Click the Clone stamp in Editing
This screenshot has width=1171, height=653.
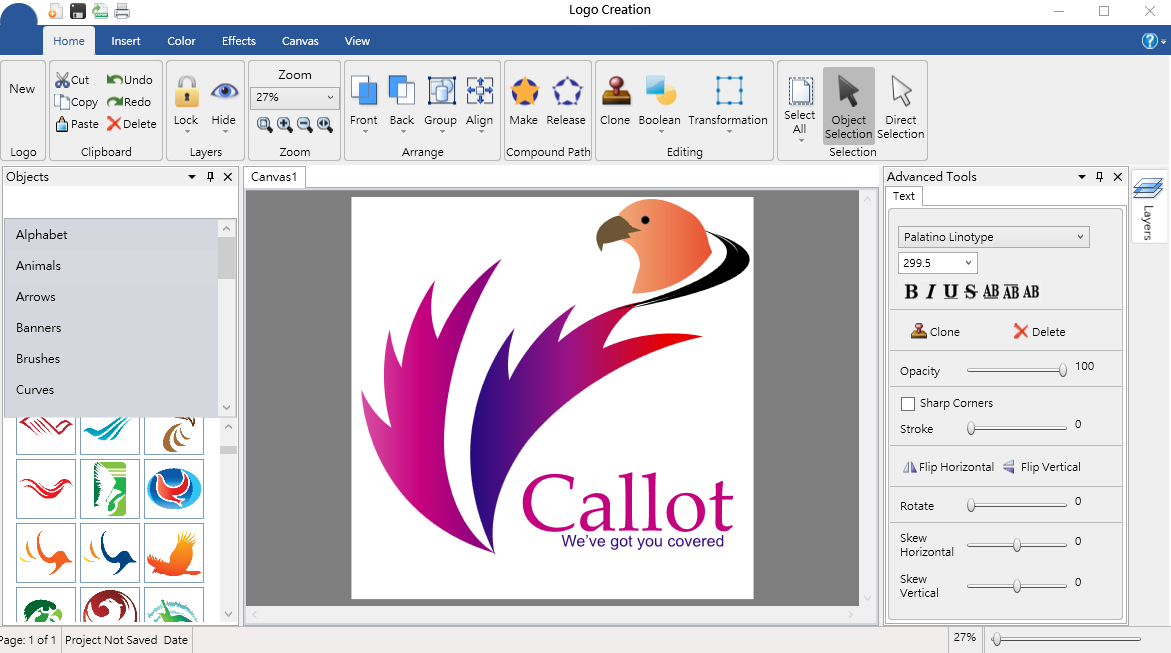pyautogui.click(x=615, y=101)
